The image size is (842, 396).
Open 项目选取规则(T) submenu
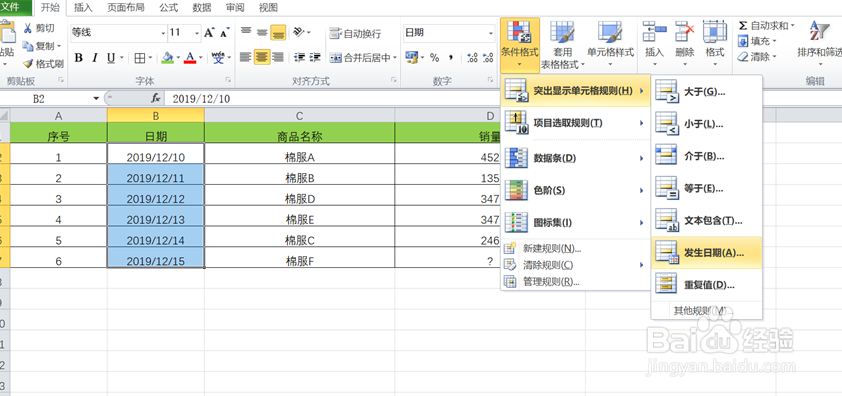575,123
